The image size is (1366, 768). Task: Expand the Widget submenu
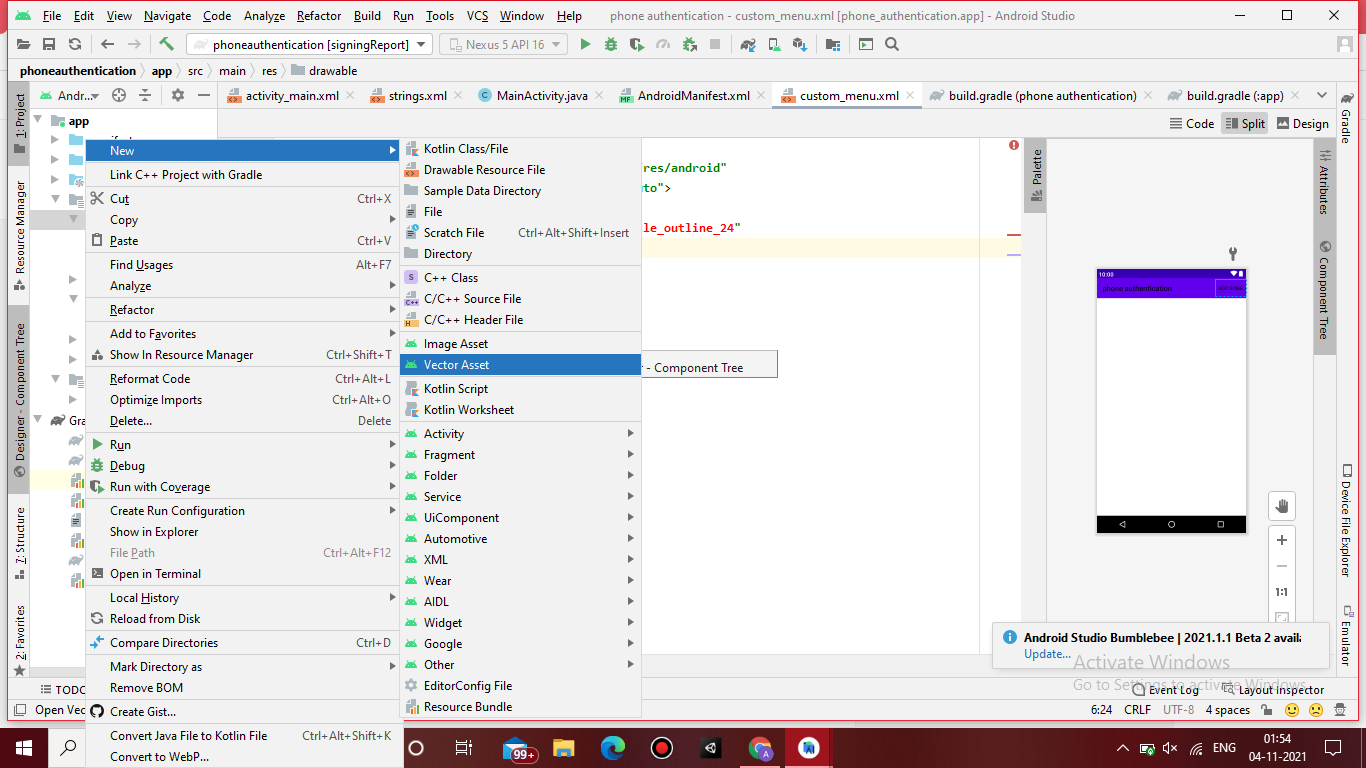[520, 623]
